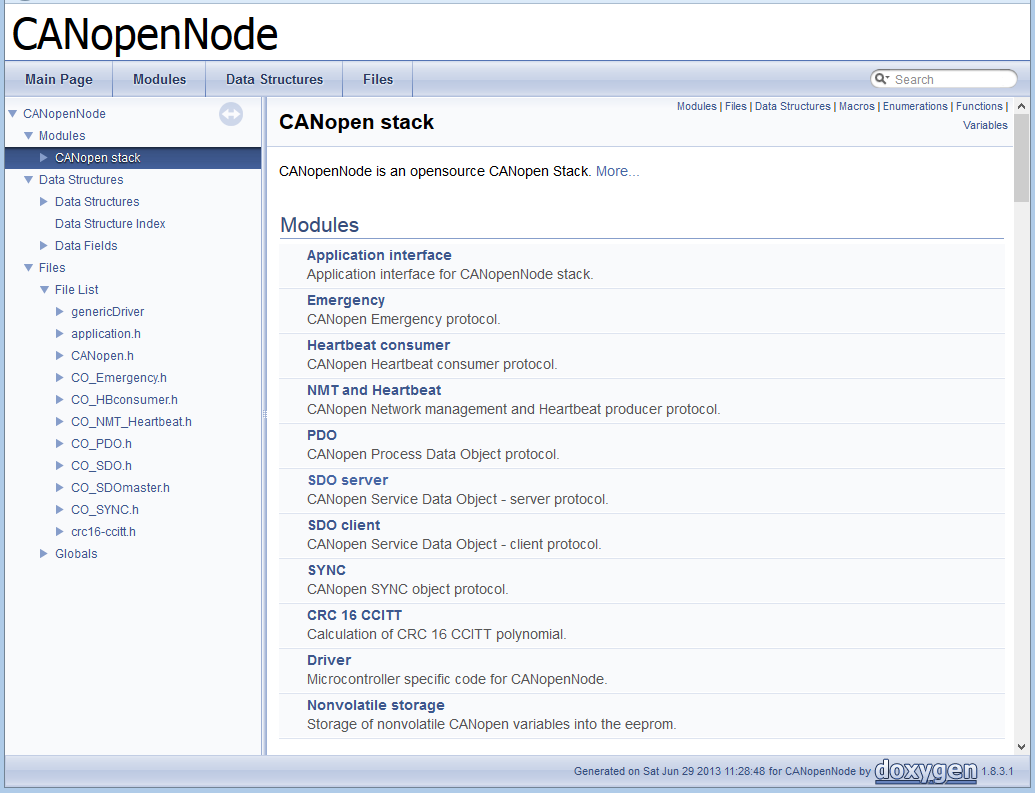The height and width of the screenshot is (793, 1035).
Task: Open the Files tab
Action: [378, 79]
